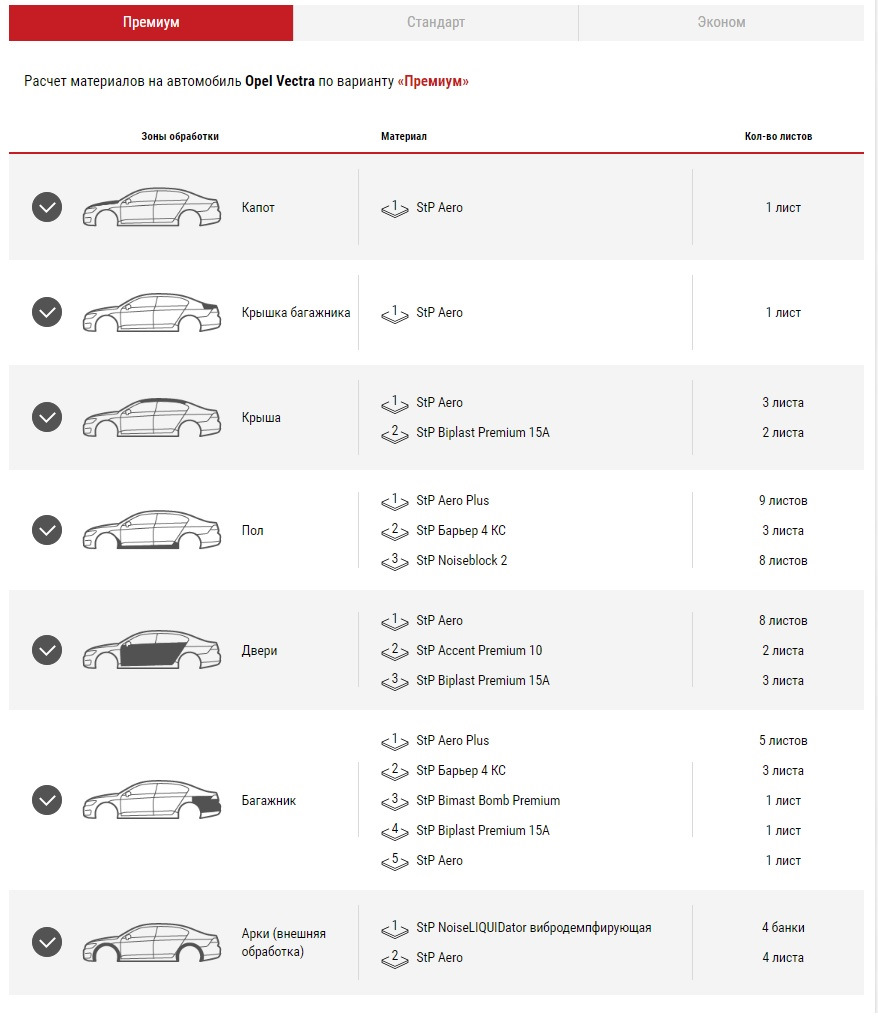
Task: Click the rear-highlighted car icon for Багажник
Action: click(151, 800)
